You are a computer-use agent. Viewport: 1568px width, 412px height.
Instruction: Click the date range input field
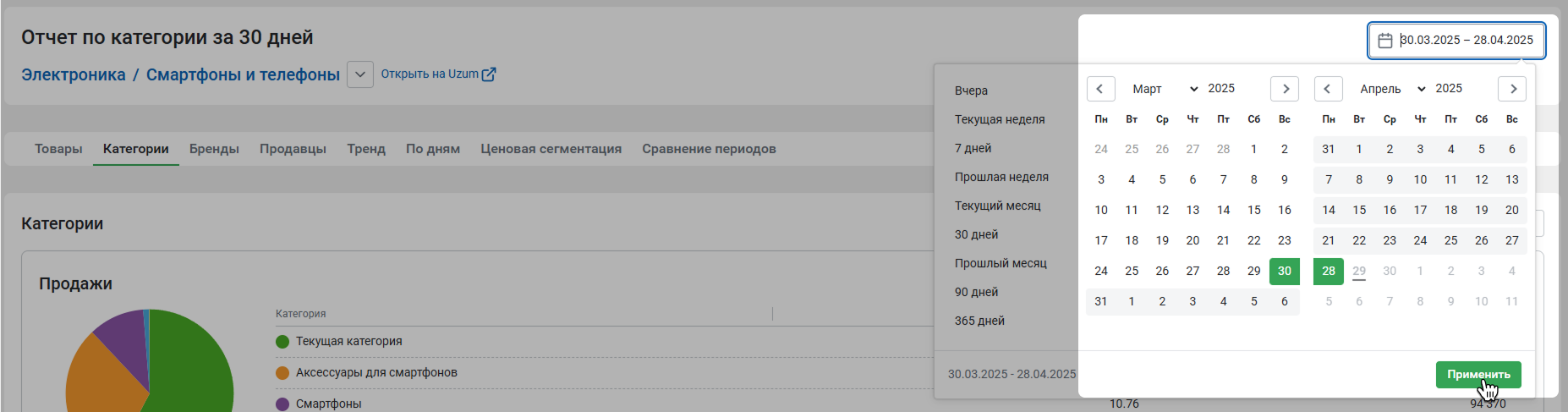(1457, 41)
